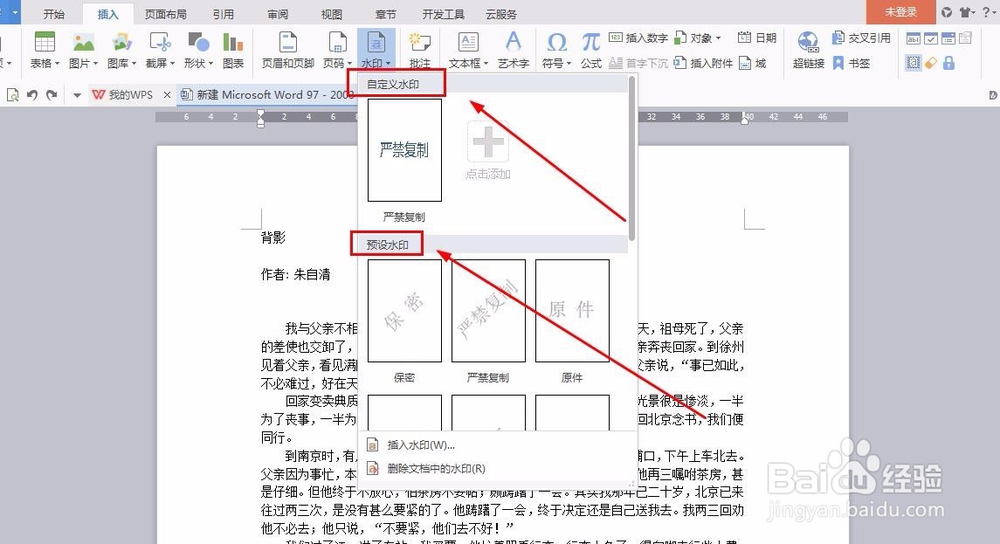Image resolution: width=1000 pixels, height=544 pixels.
Task: Insert a chart with 图表 icon
Action: (233, 42)
